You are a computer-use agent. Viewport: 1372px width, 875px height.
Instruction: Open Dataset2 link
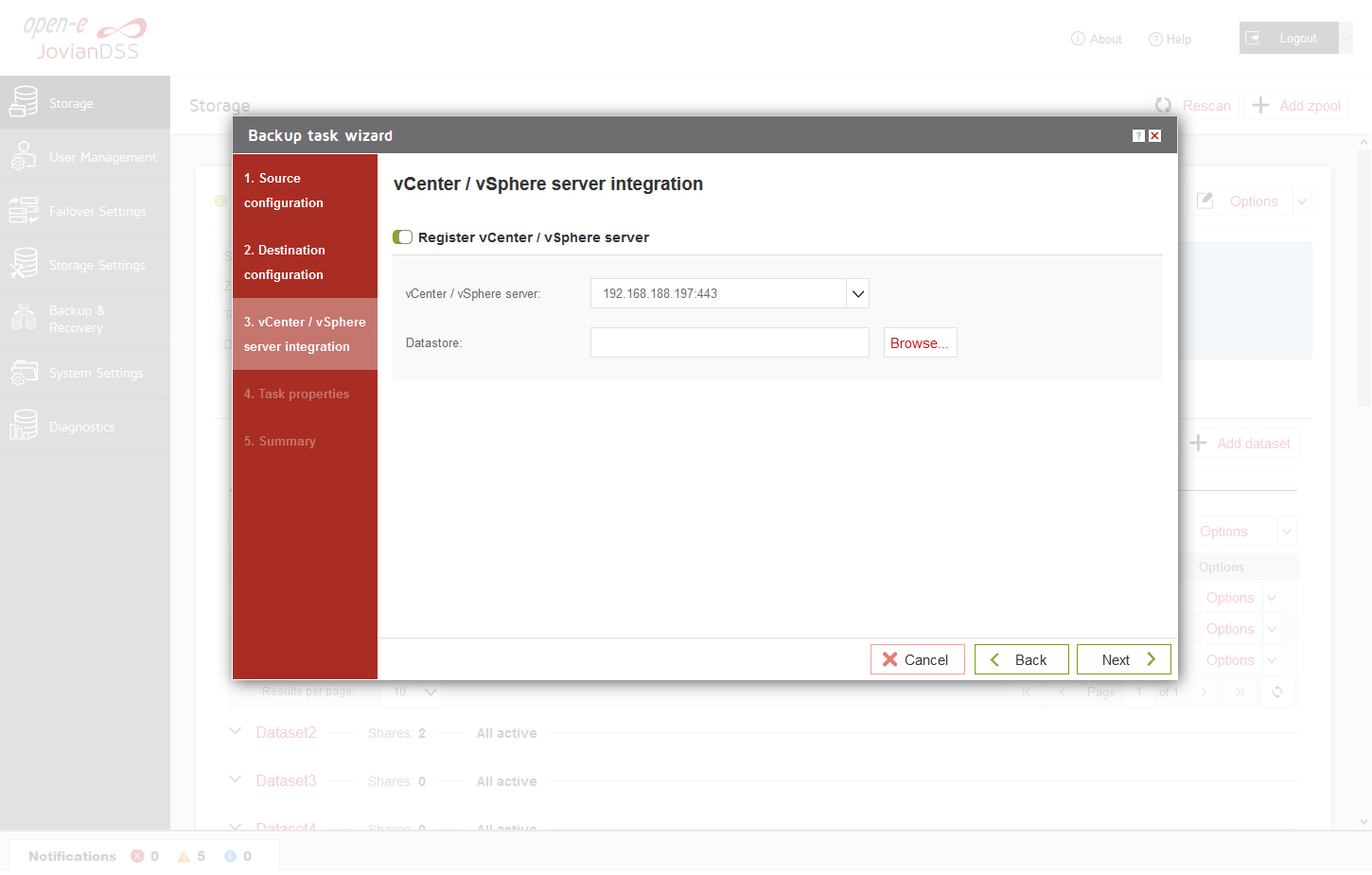coord(286,732)
